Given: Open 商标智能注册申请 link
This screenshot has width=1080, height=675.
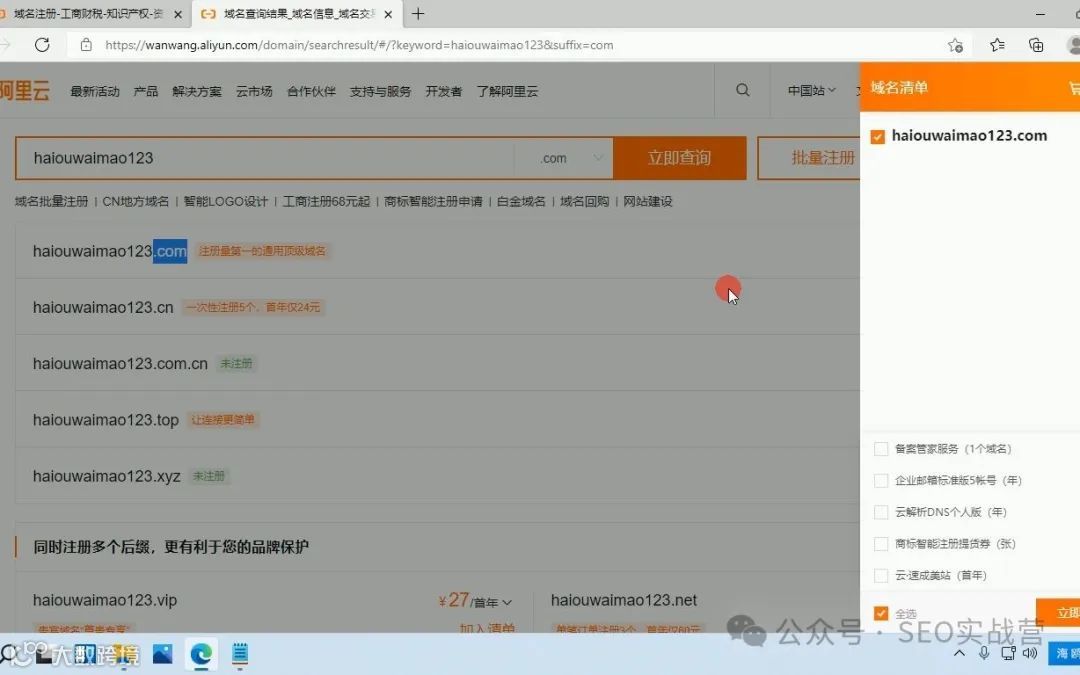Looking at the screenshot, I should (x=433, y=201).
